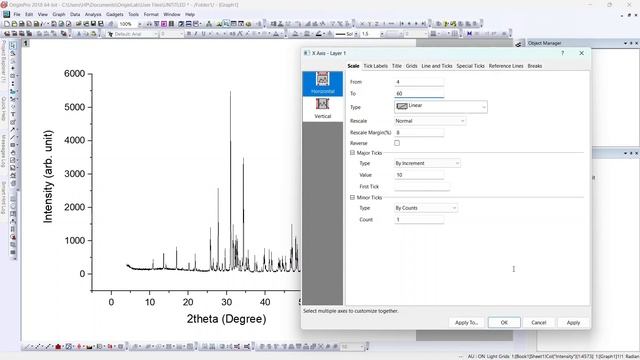Open the Messages Log side tab
Screen dimensions: 640x360
point(3,151)
